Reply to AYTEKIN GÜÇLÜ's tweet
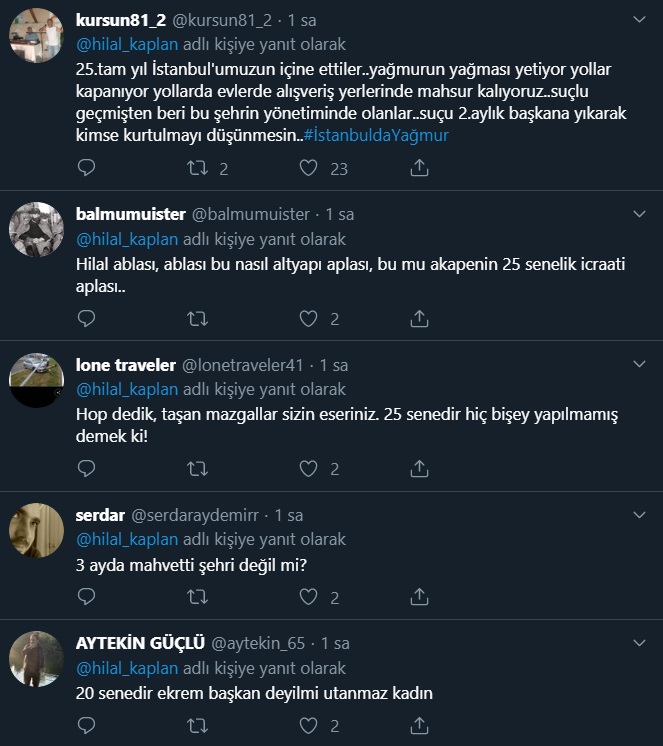This screenshot has height=746, width=663. pyautogui.click(x=87, y=726)
